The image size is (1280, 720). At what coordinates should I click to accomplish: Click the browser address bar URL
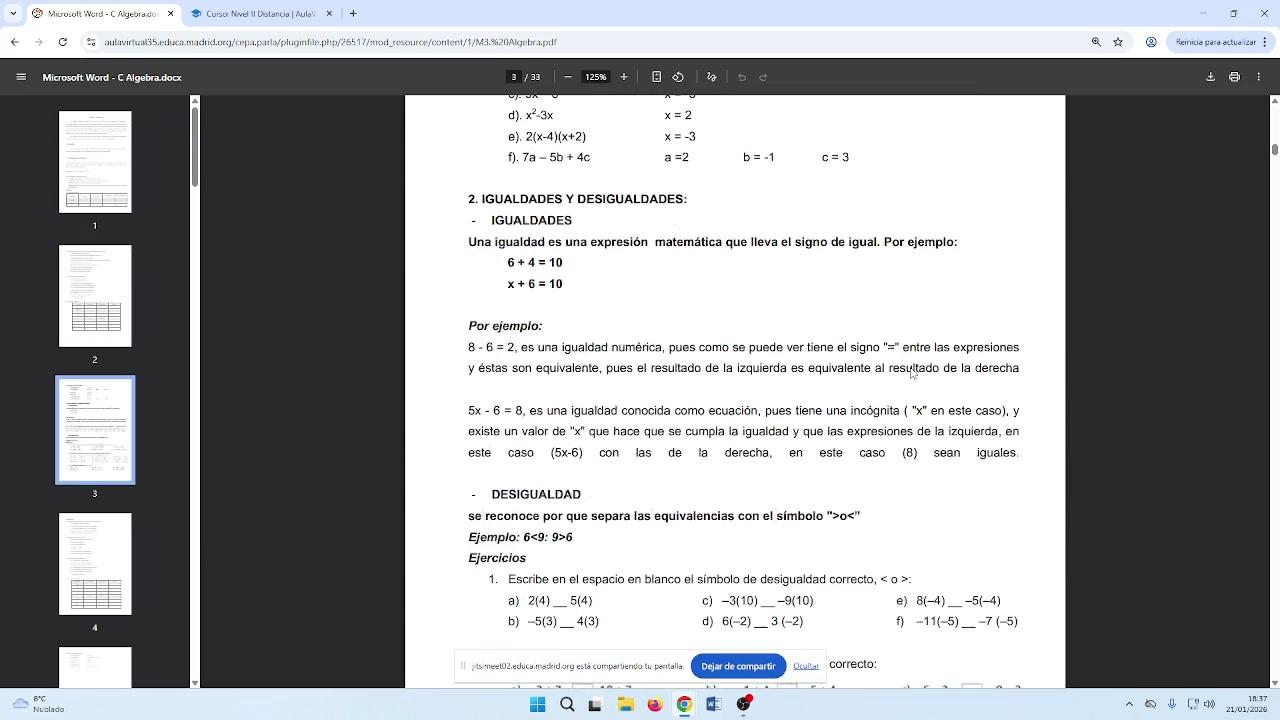[x=330, y=42]
